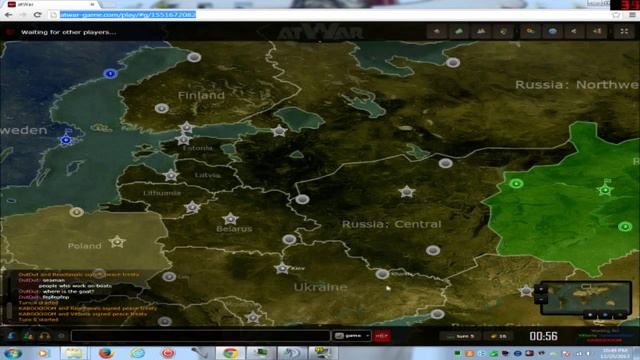This screenshot has width=640, height=360.
Task: Focus the chat message input field
Action: pos(200,336)
